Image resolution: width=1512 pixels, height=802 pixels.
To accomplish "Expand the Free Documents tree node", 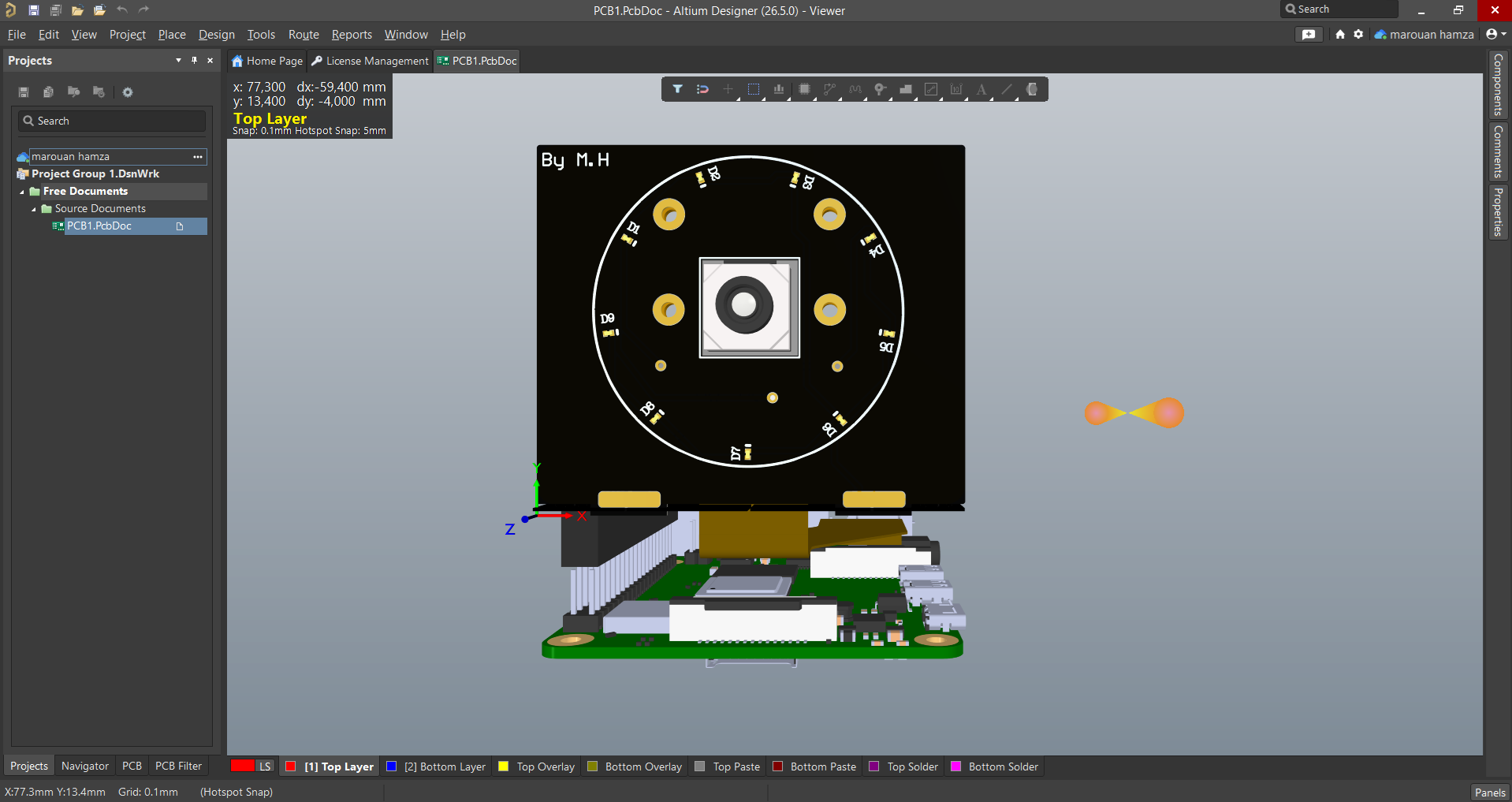I will [21, 191].
